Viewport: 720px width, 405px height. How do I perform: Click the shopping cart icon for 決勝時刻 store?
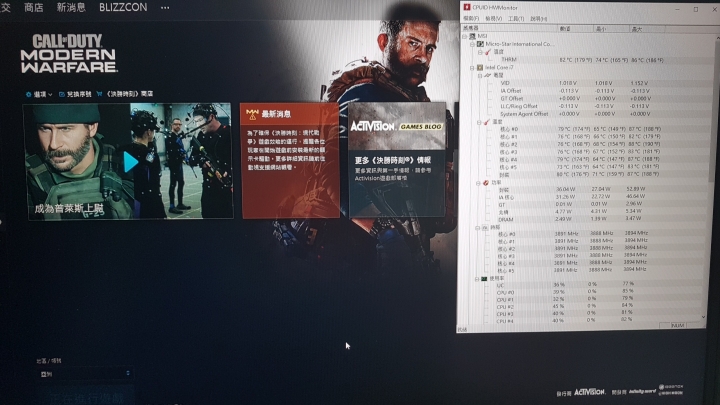point(99,94)
